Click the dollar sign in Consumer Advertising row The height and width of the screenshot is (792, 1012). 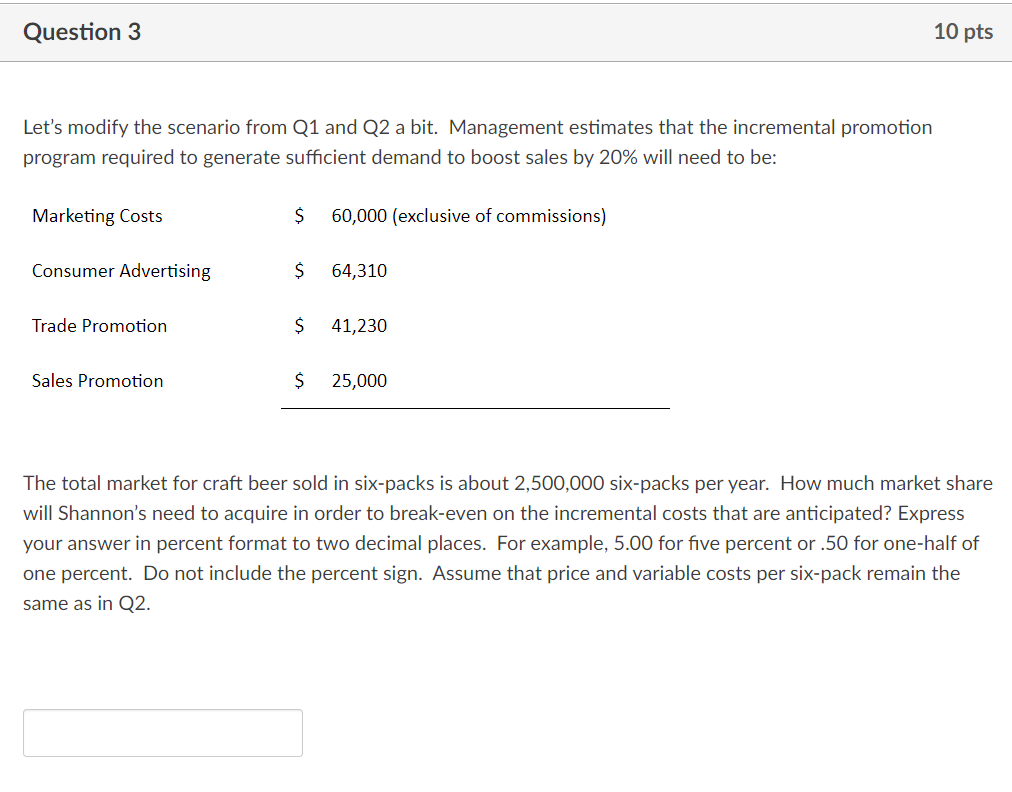(298, 271)
